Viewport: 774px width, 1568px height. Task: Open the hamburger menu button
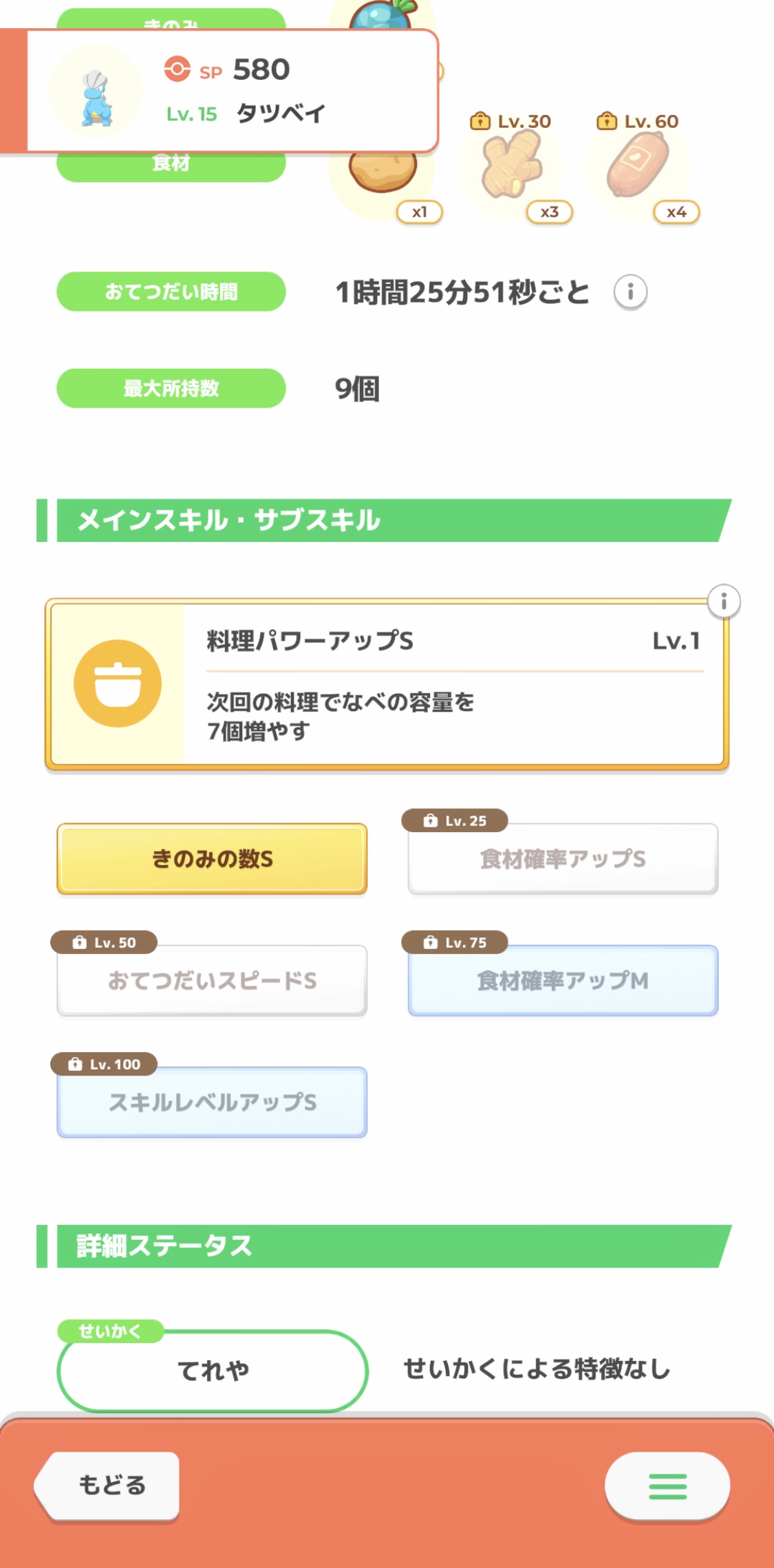[667, 1485]
